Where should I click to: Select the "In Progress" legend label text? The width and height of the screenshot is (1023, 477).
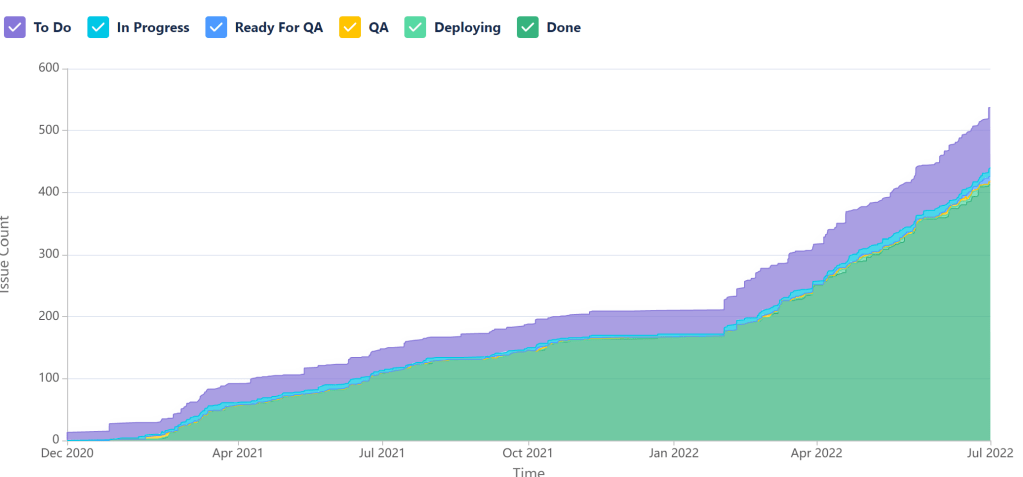(x=152, y=28)
